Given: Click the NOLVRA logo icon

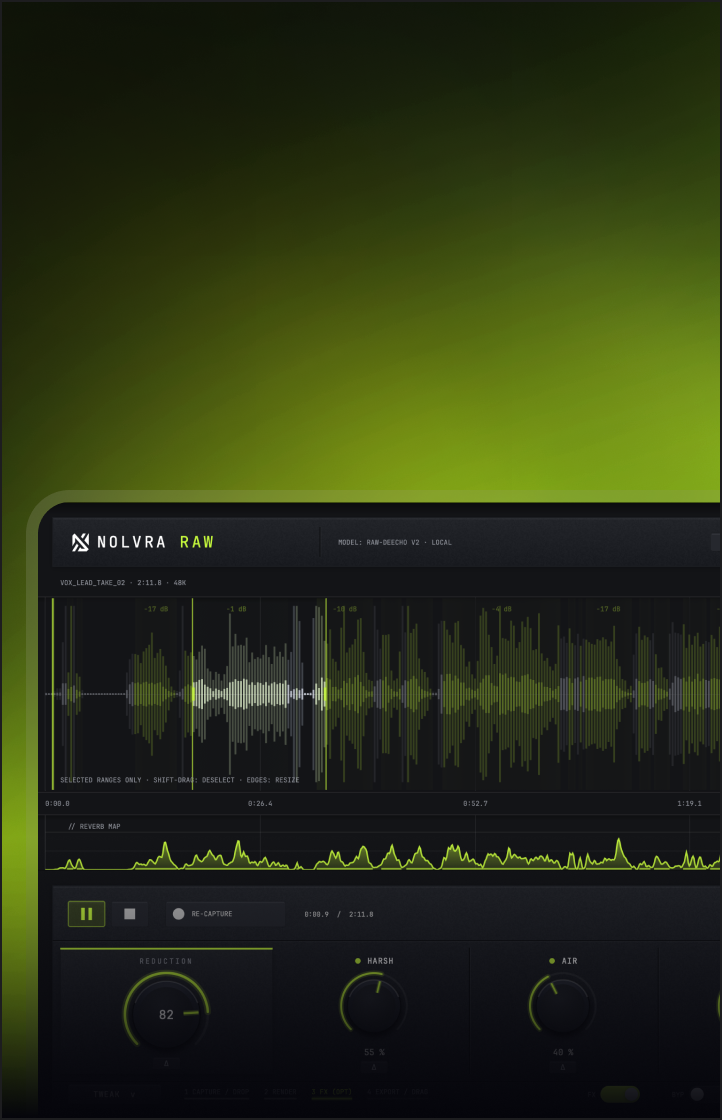Looking at the screenshot, I should coord(80,542).
